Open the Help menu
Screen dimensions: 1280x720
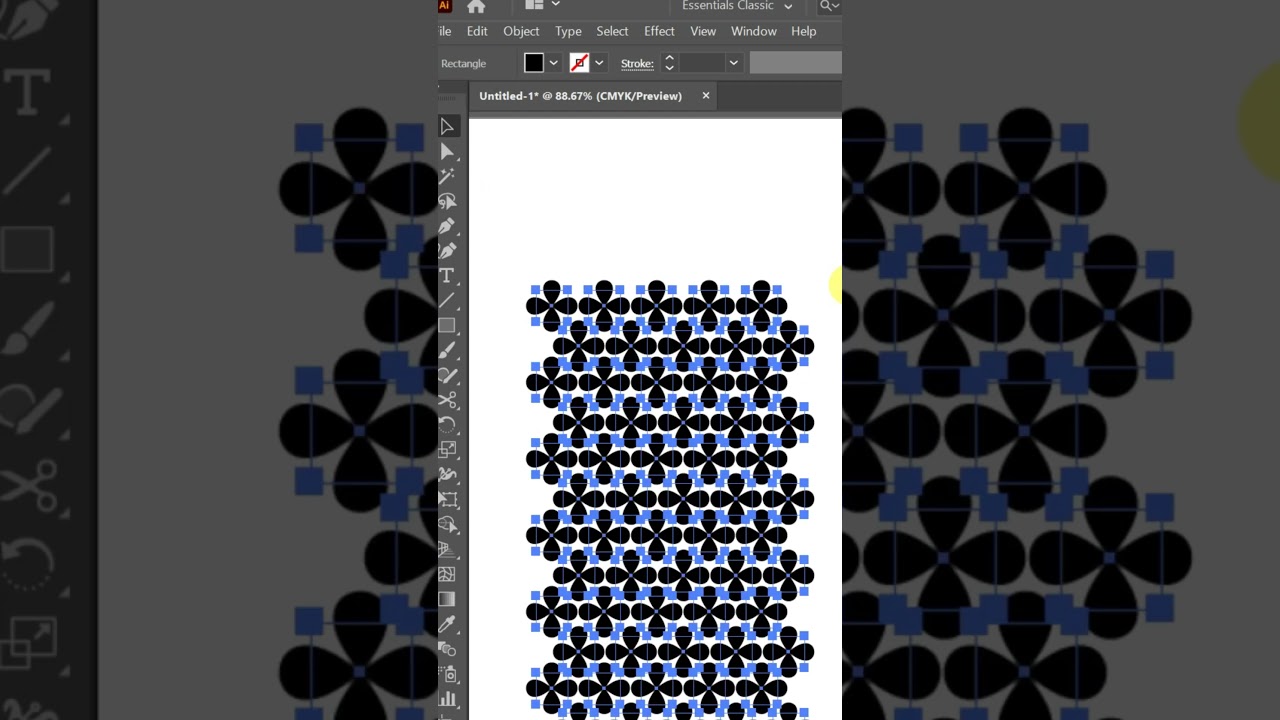804,31
